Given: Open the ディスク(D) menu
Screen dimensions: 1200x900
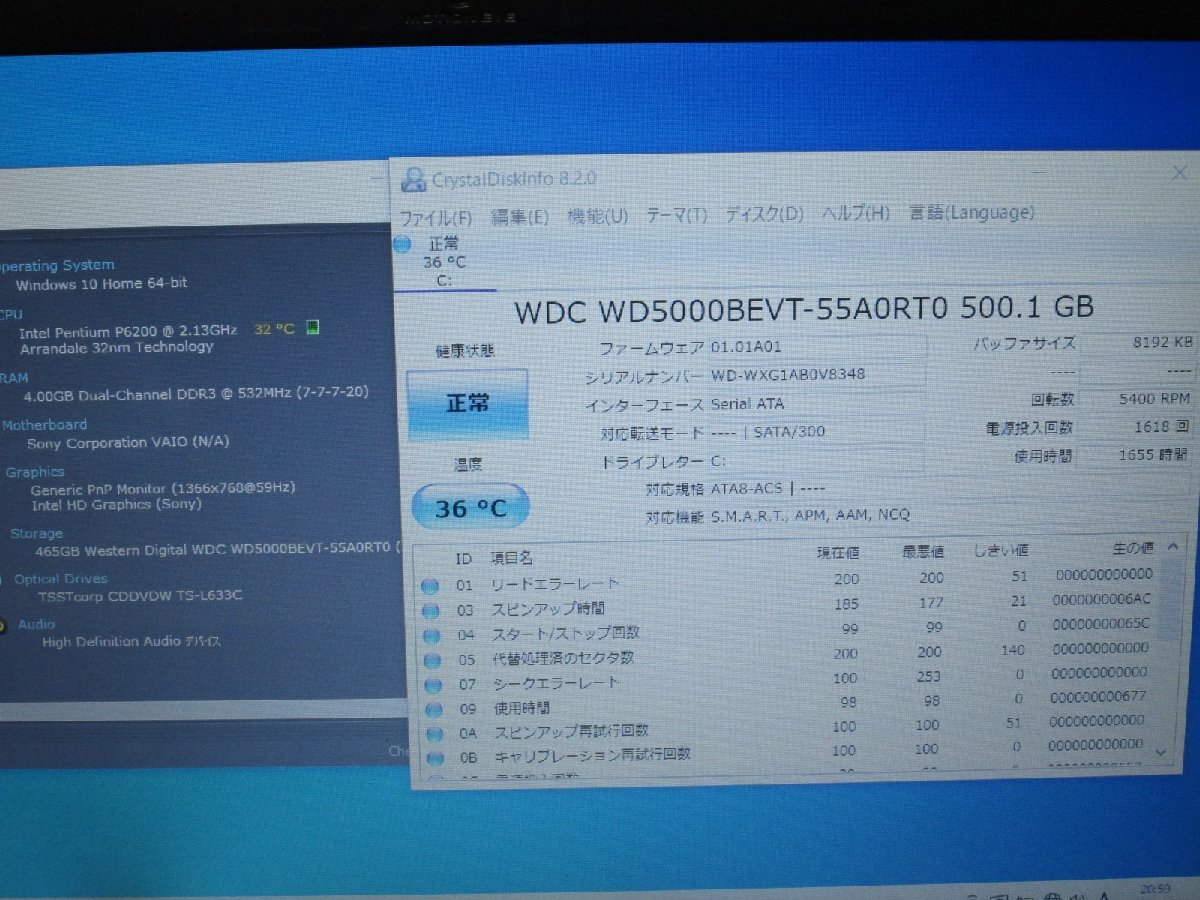Looking at the screenshot, I should coord(764,214).
